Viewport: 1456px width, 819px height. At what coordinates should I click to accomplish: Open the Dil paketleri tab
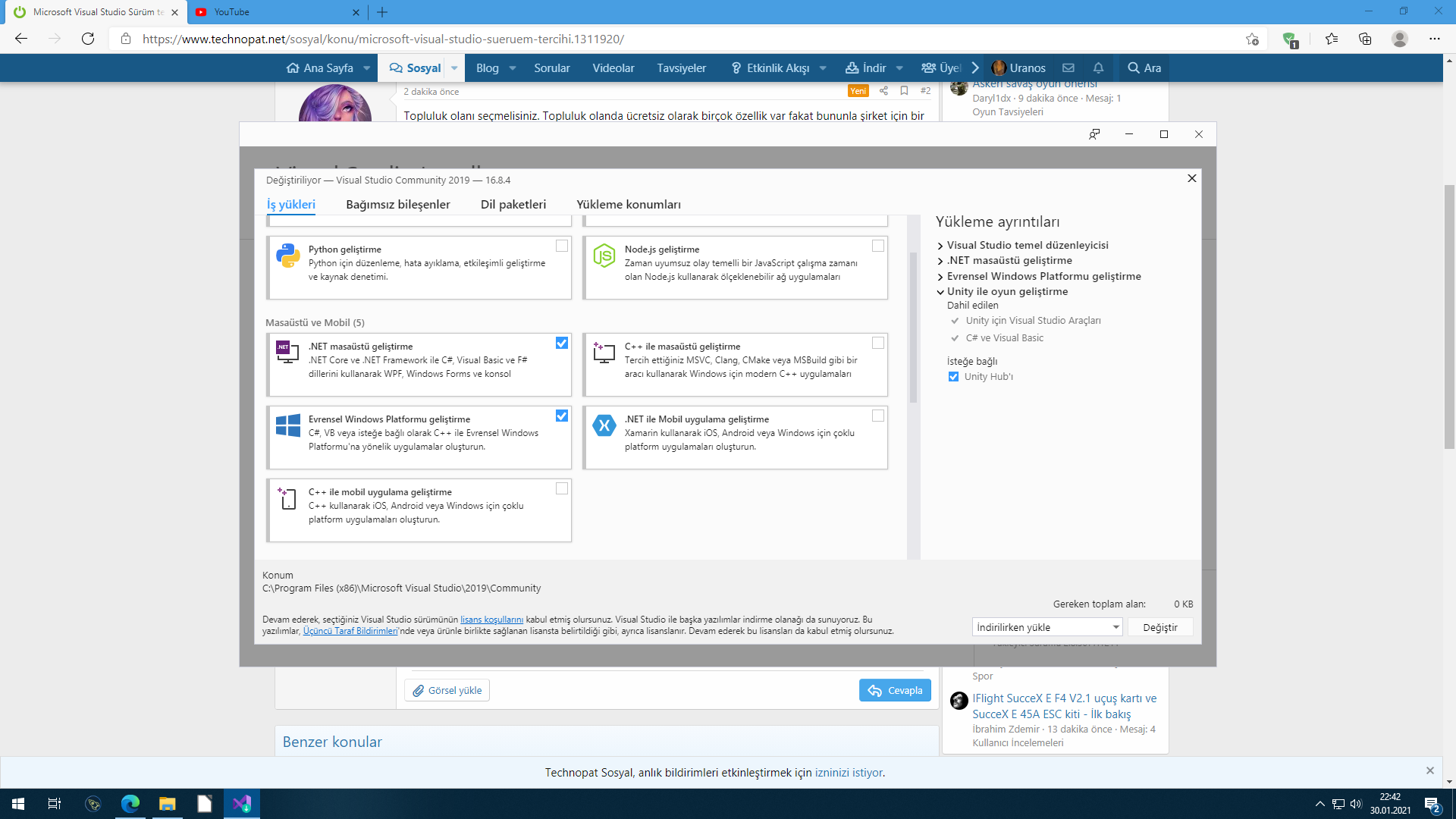pyautogui.click(x=513, y=205)
